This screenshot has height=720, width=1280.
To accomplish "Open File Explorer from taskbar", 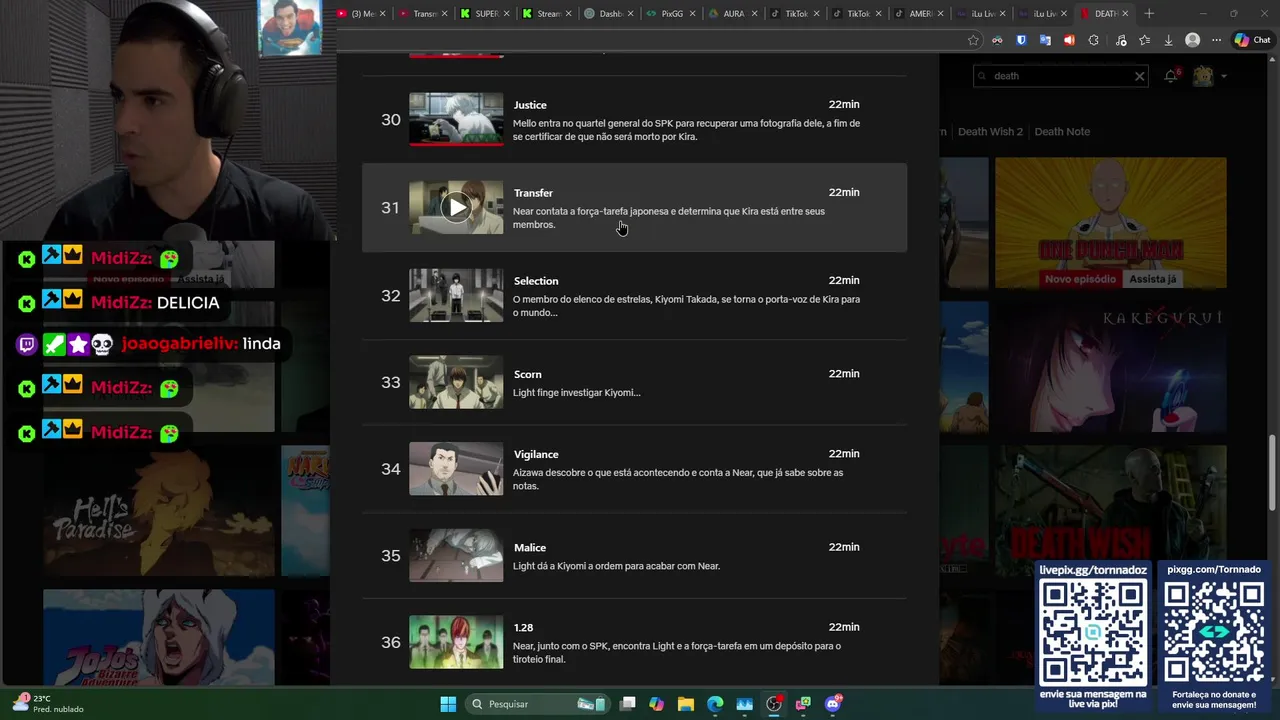I will tap(686, 704).
